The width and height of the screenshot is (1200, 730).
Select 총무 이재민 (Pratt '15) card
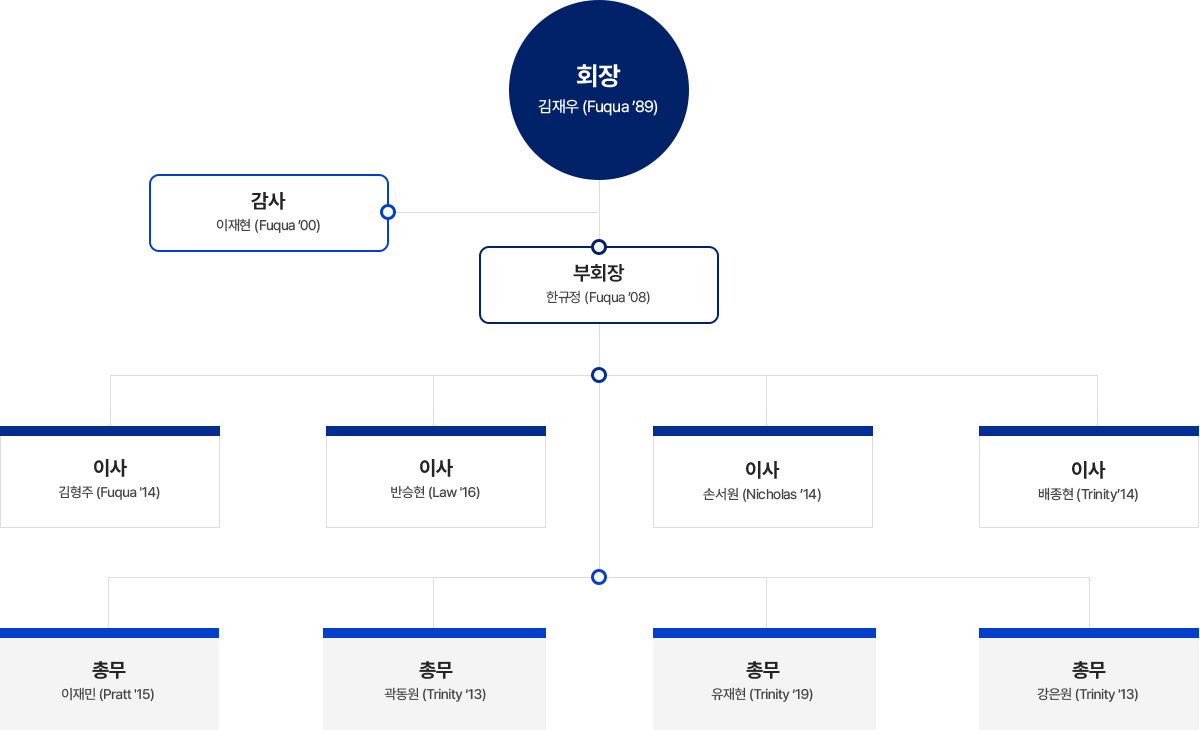109,682
